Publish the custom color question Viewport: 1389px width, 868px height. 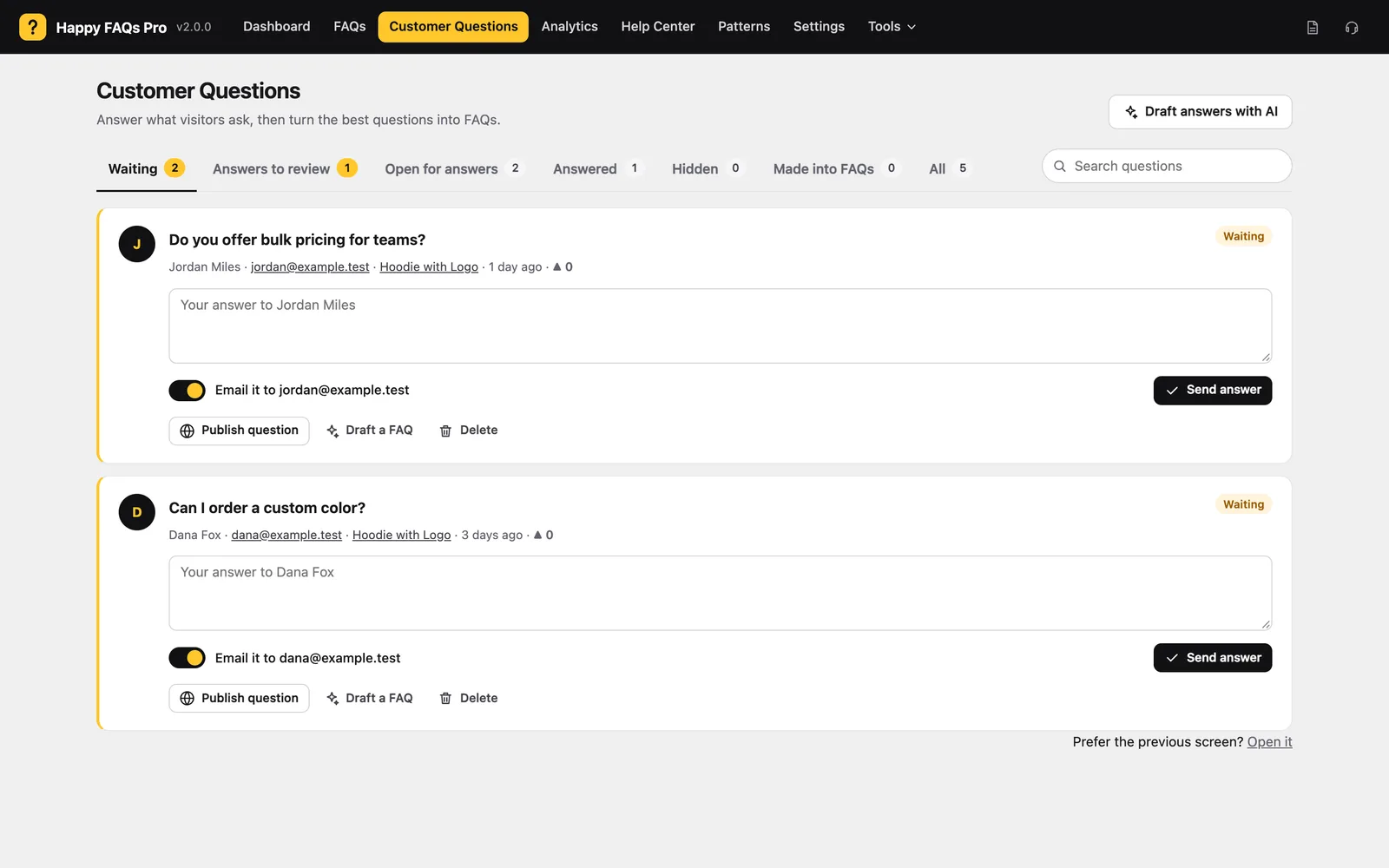[239, 699]
